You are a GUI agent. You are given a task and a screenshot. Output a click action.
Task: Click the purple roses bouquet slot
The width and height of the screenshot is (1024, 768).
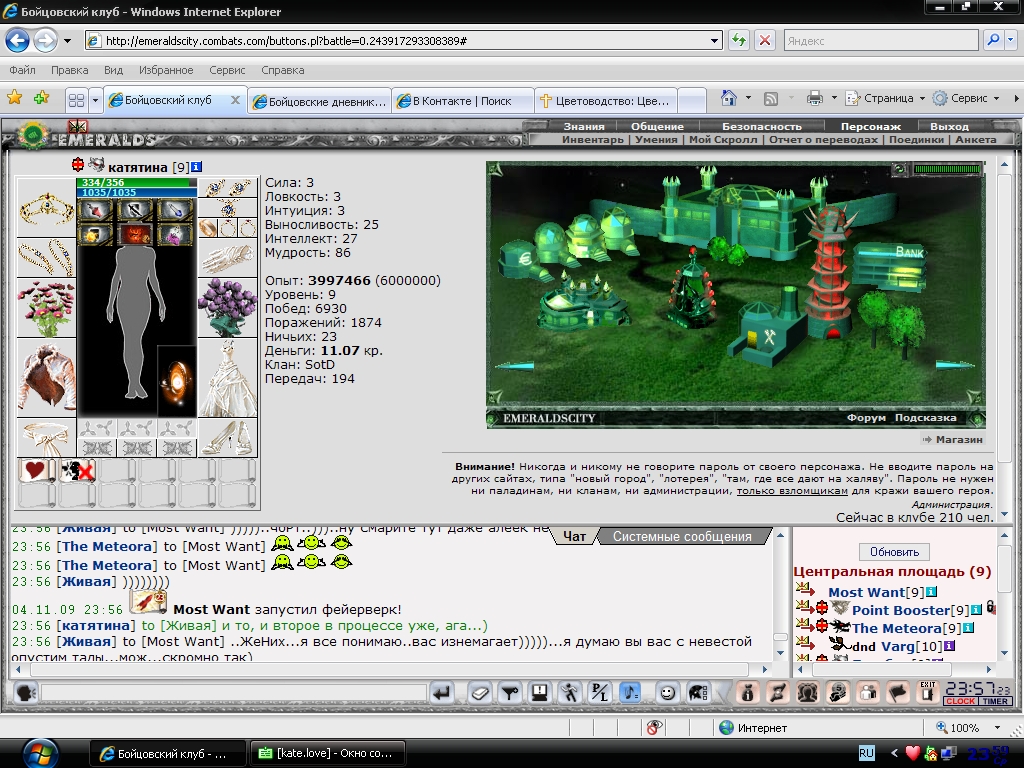[227, 307]
